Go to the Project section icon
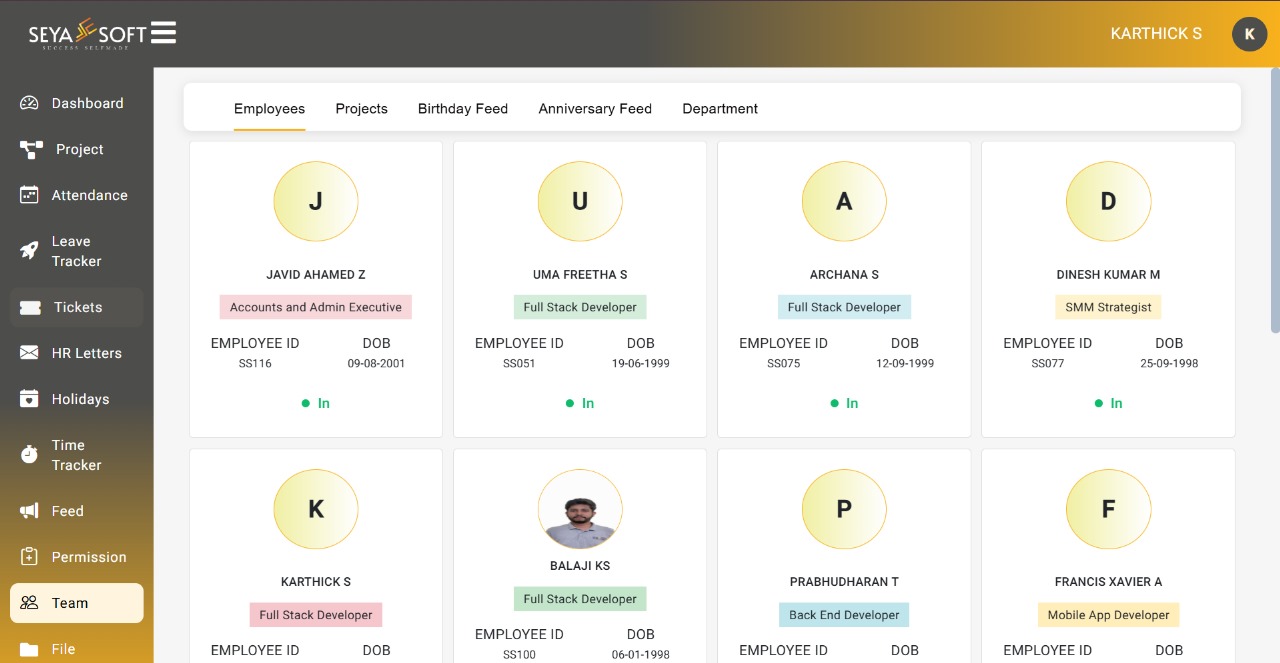 click(x=31, y=149)
